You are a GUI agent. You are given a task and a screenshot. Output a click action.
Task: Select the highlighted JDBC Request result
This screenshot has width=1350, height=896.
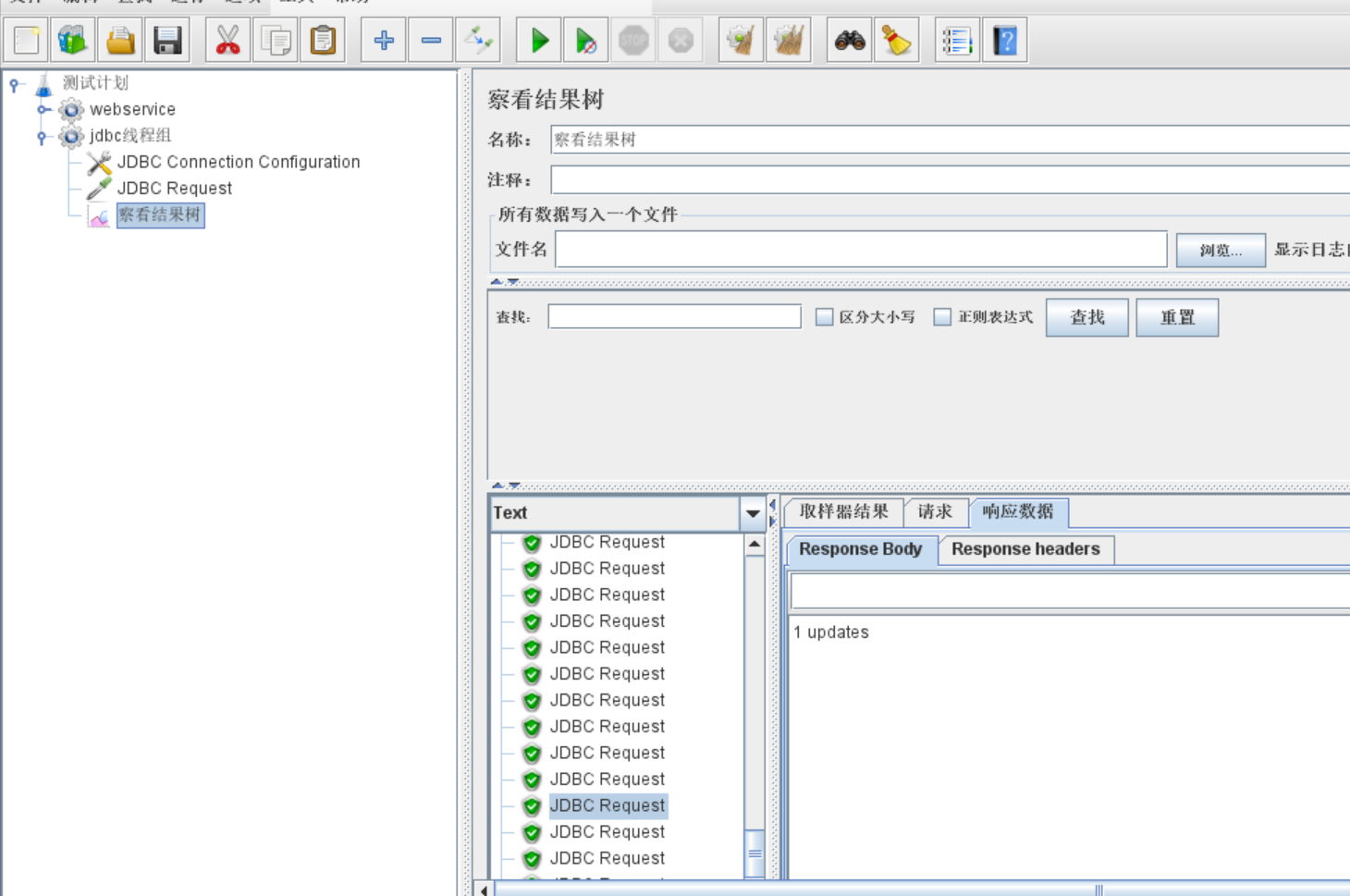coord(607,805)
